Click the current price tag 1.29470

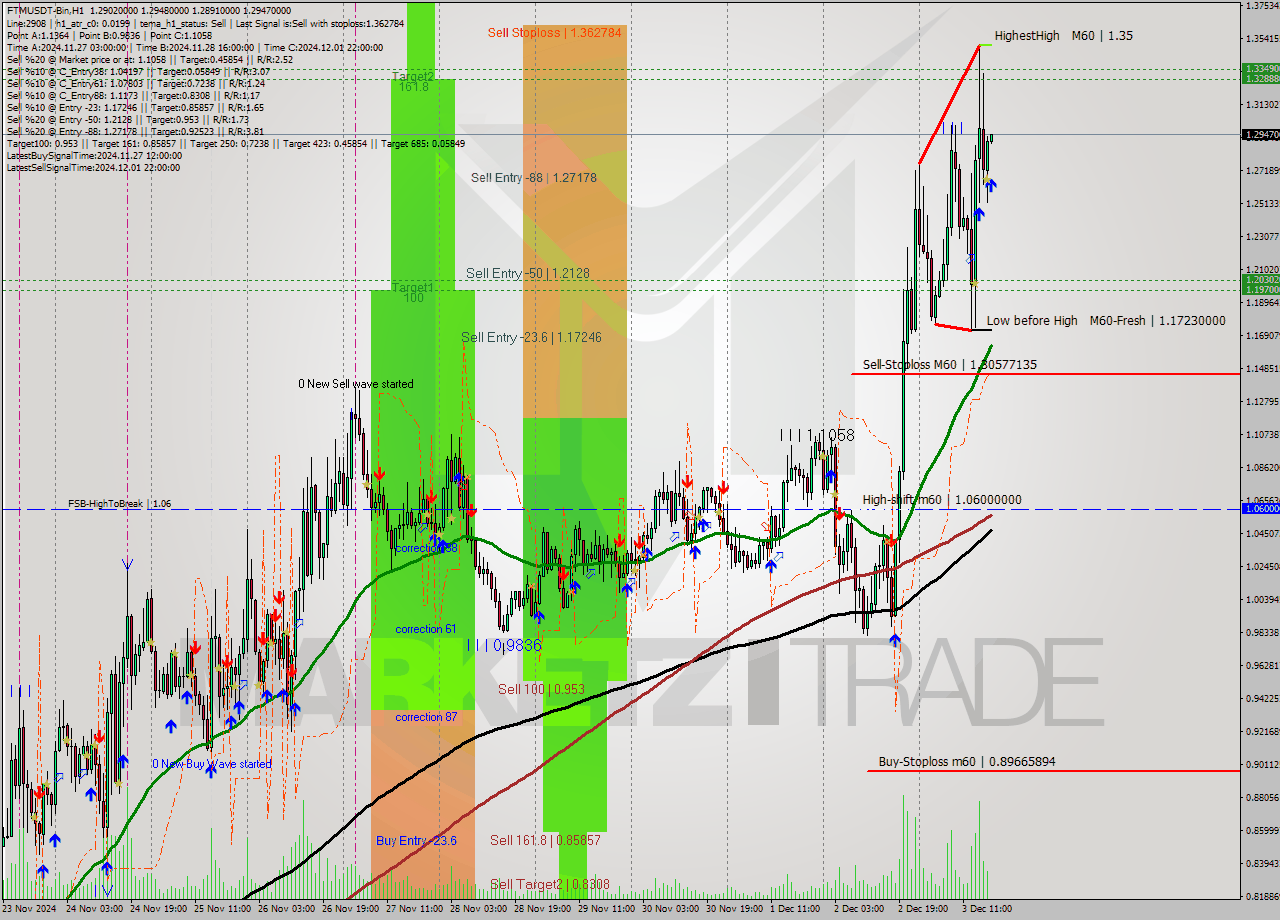(1260, 134)
